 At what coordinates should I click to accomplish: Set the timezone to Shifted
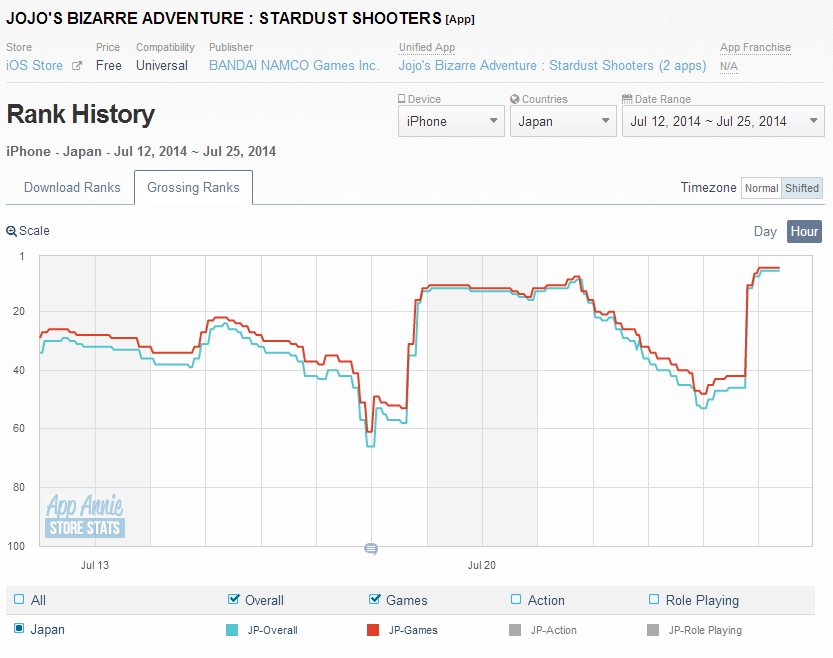(x=802, y=188)
